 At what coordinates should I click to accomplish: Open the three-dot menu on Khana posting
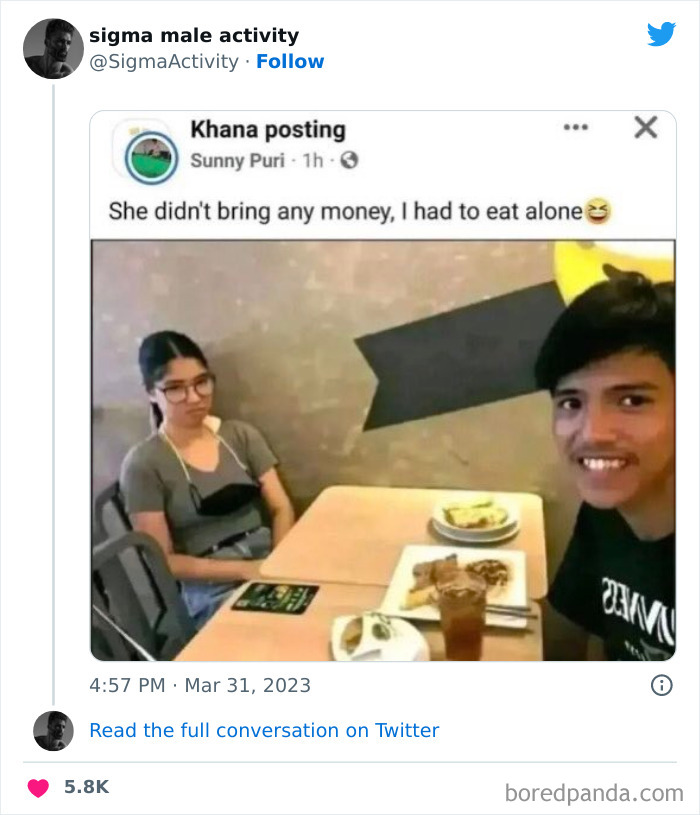(575, 128)
